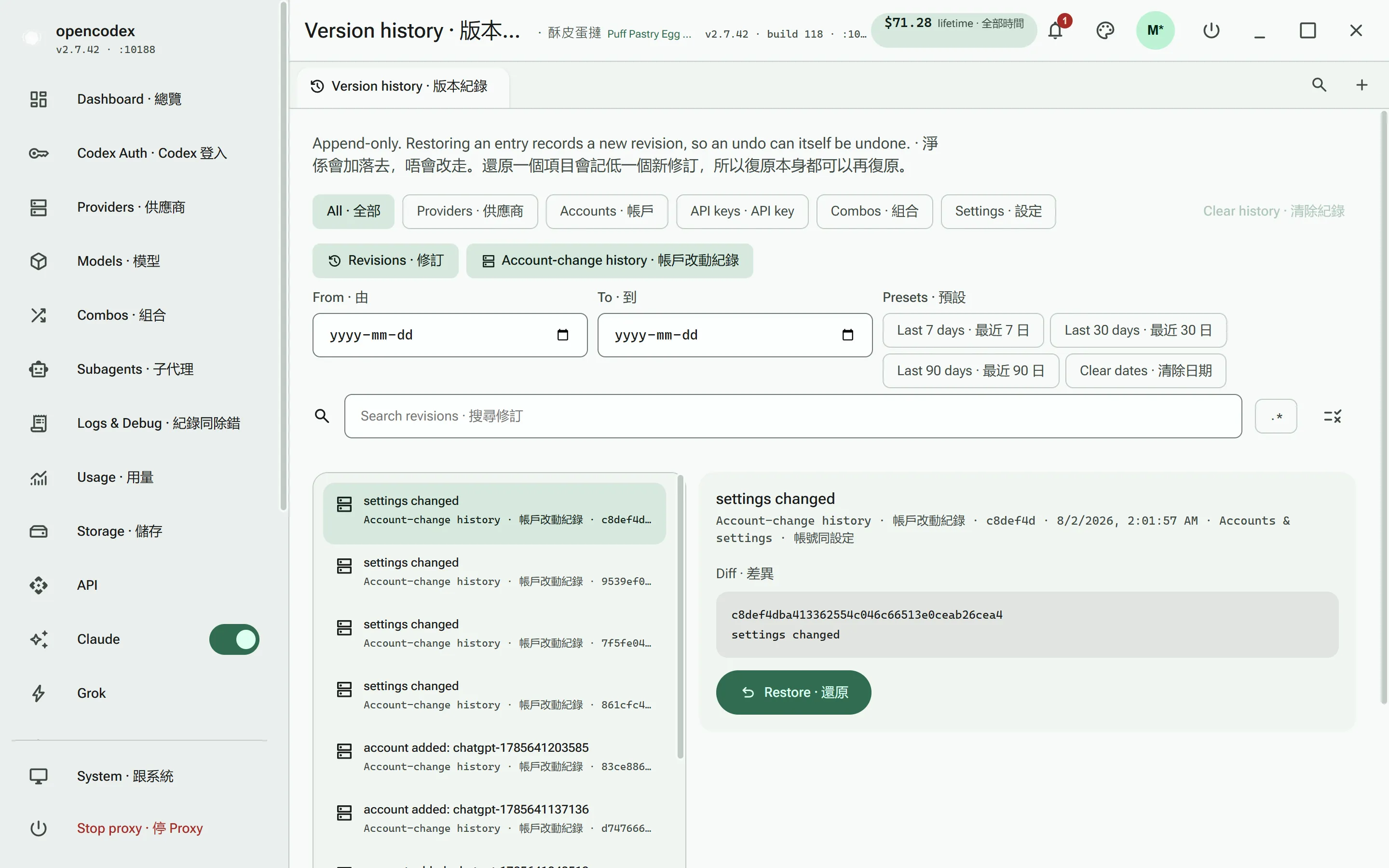
Task: Click the main page vertical scrollbar
Action: [x=1383, y=407]
